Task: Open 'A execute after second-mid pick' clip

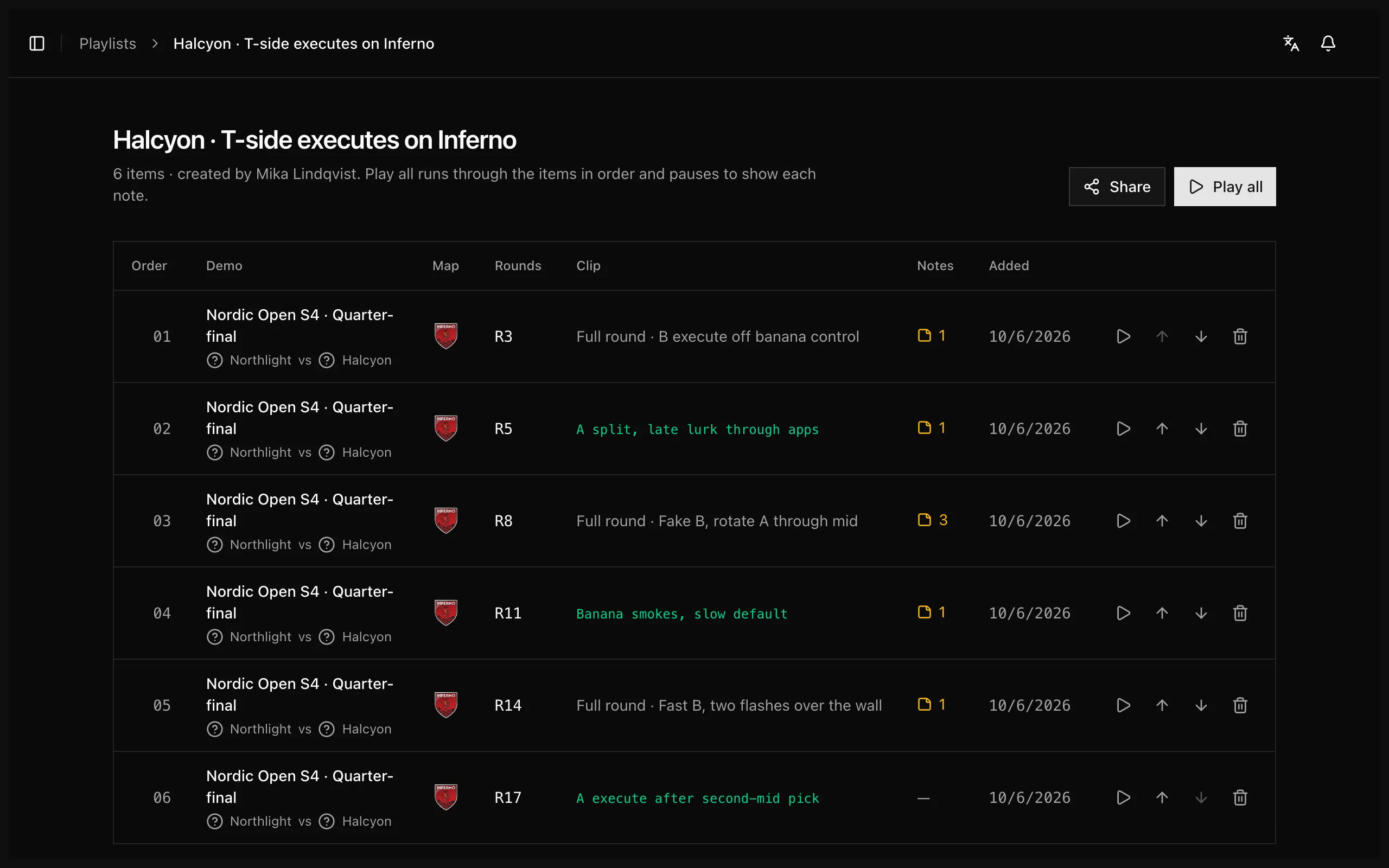Action: click(x=697, y=798)
